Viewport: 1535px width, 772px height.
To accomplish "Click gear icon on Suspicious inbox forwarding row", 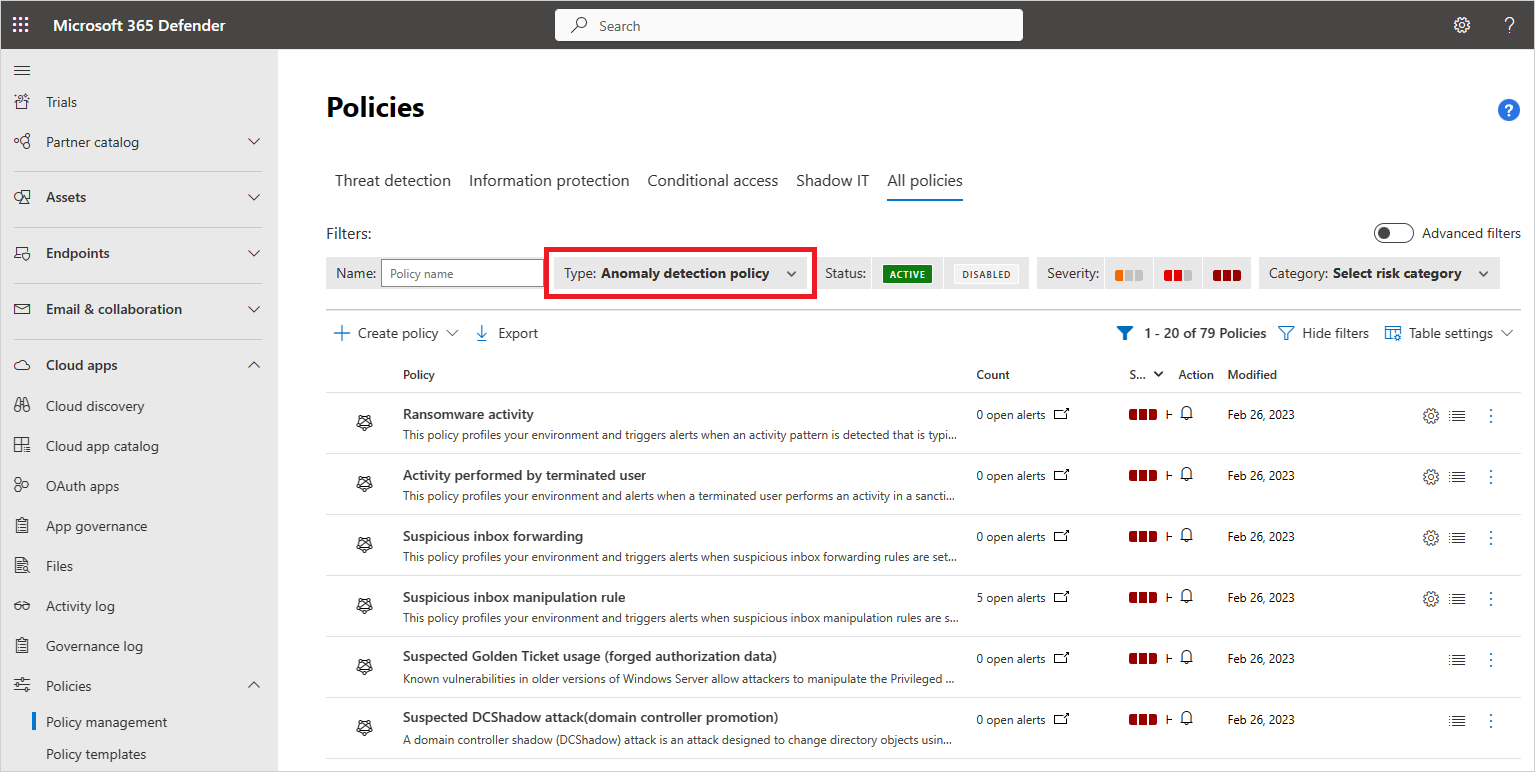I will point(1430,537).
